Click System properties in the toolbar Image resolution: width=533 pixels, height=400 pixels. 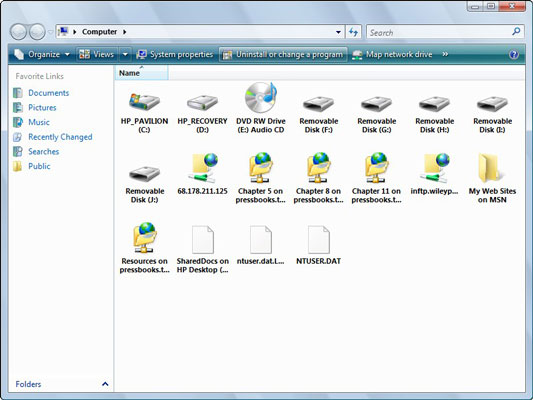click(x=174, y=54)
